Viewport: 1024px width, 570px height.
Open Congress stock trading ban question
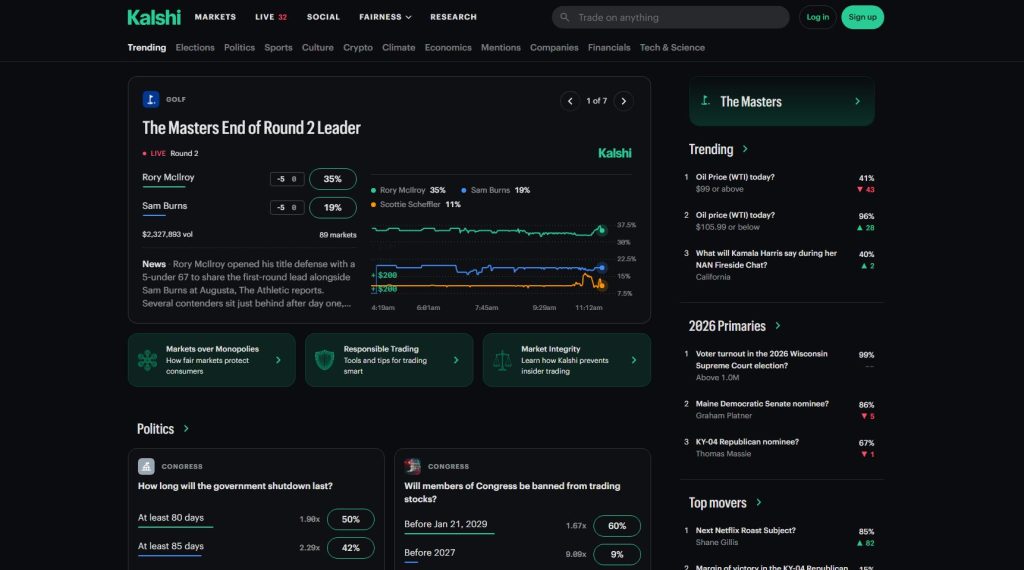click(512, 492)
